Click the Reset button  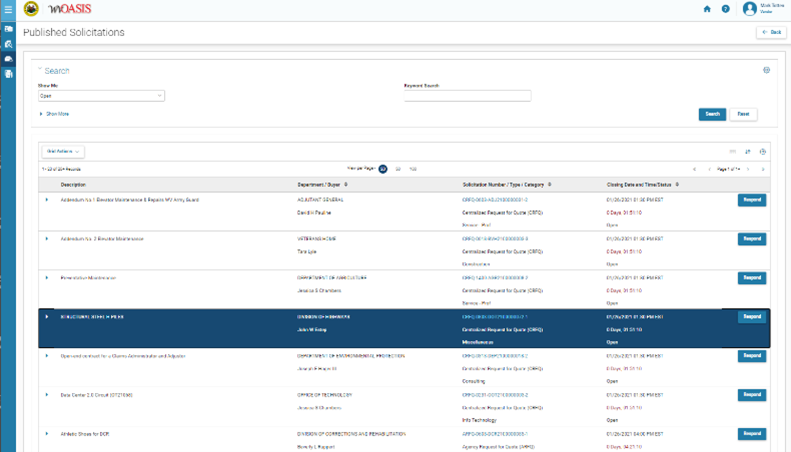(743, 114)
